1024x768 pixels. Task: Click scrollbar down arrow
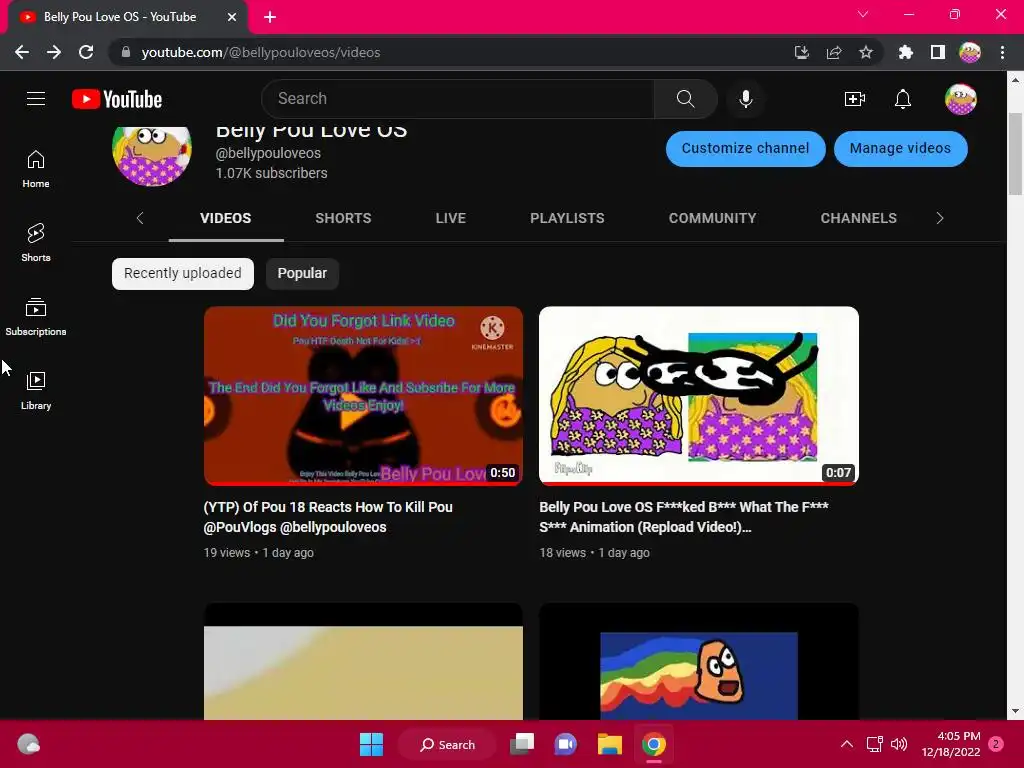[x=1014, y=711]
